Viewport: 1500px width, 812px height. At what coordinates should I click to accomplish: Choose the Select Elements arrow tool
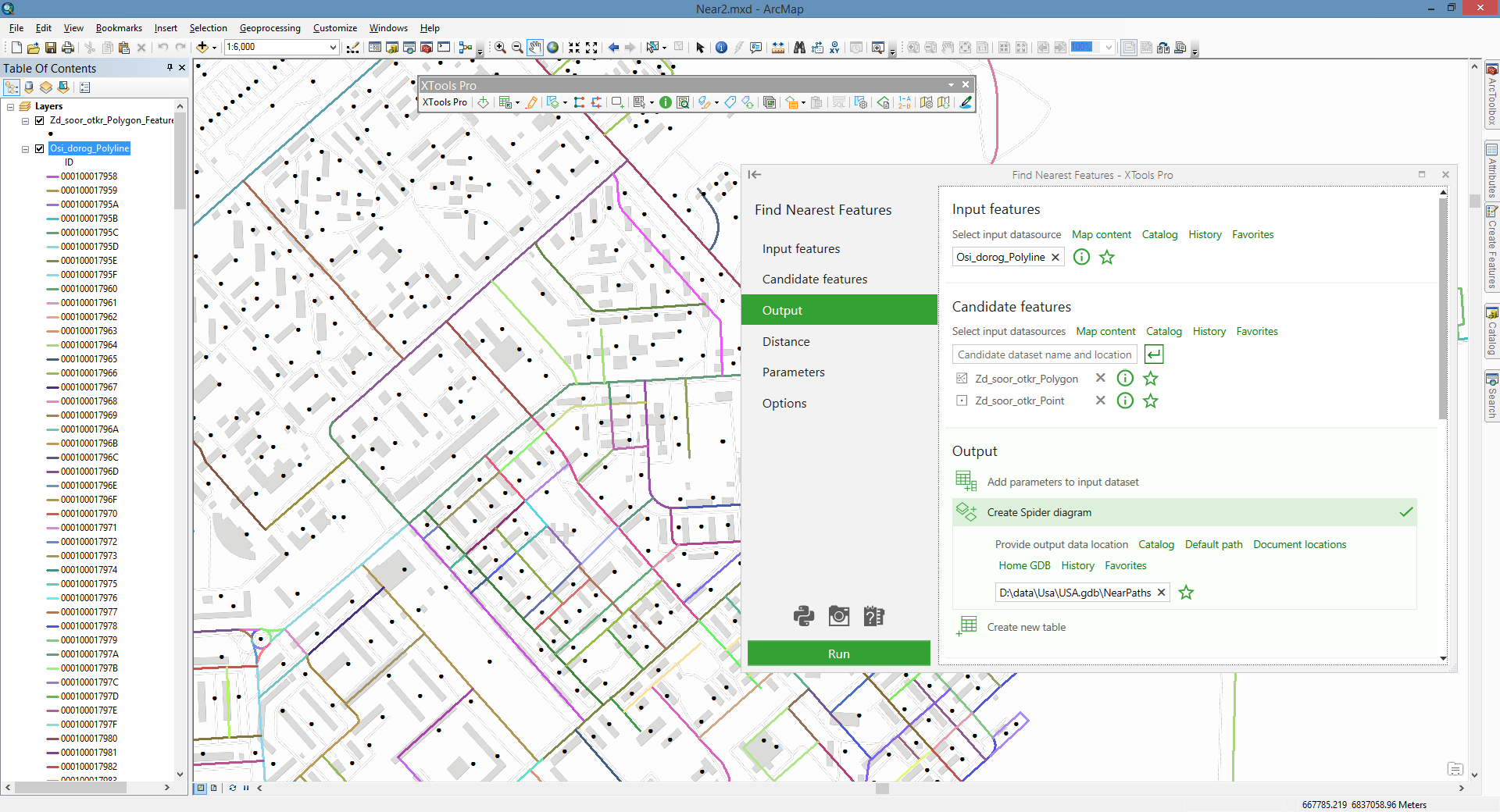[700, 48]
